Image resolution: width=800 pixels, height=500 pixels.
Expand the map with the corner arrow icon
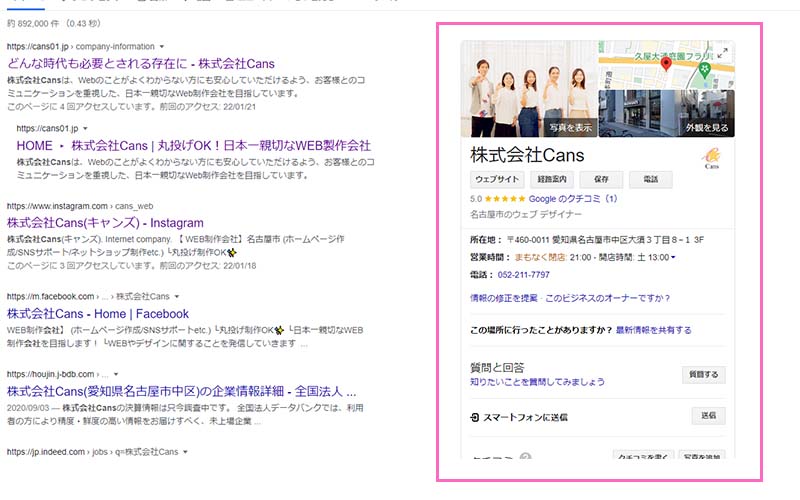click(724, 51)
